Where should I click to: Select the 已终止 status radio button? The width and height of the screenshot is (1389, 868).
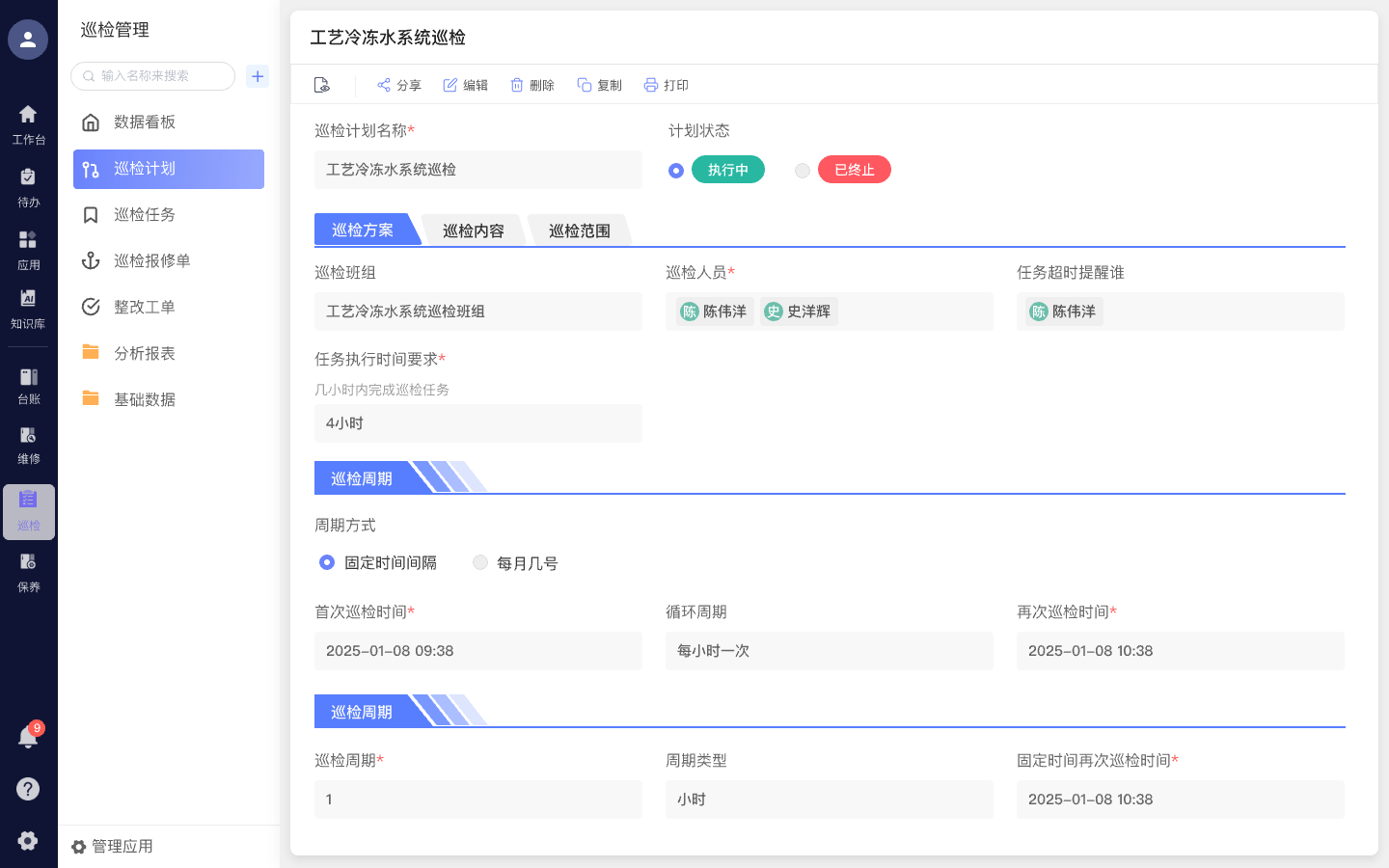coord(802,169)
